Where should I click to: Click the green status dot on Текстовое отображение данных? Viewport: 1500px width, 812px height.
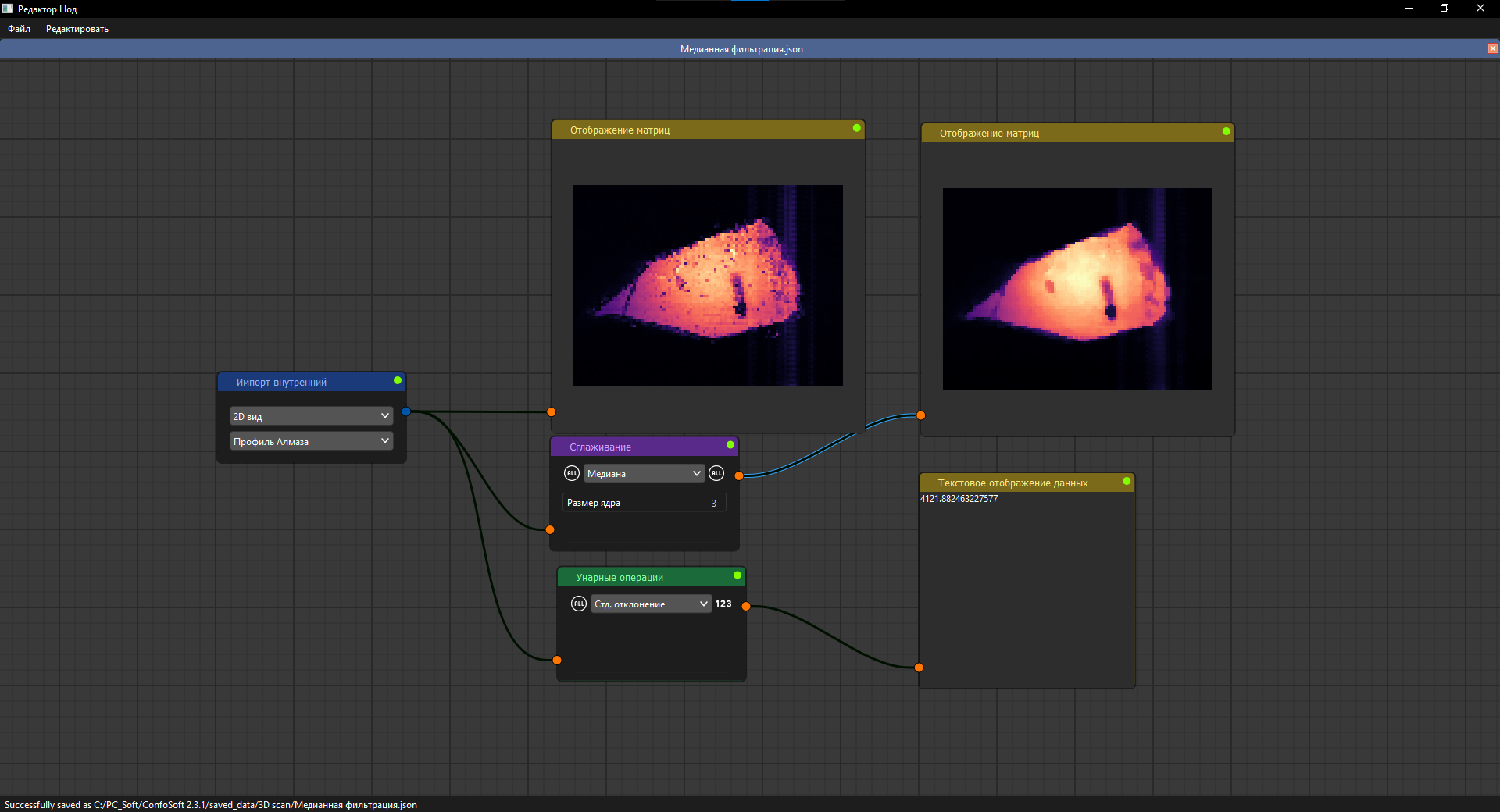1127,481
